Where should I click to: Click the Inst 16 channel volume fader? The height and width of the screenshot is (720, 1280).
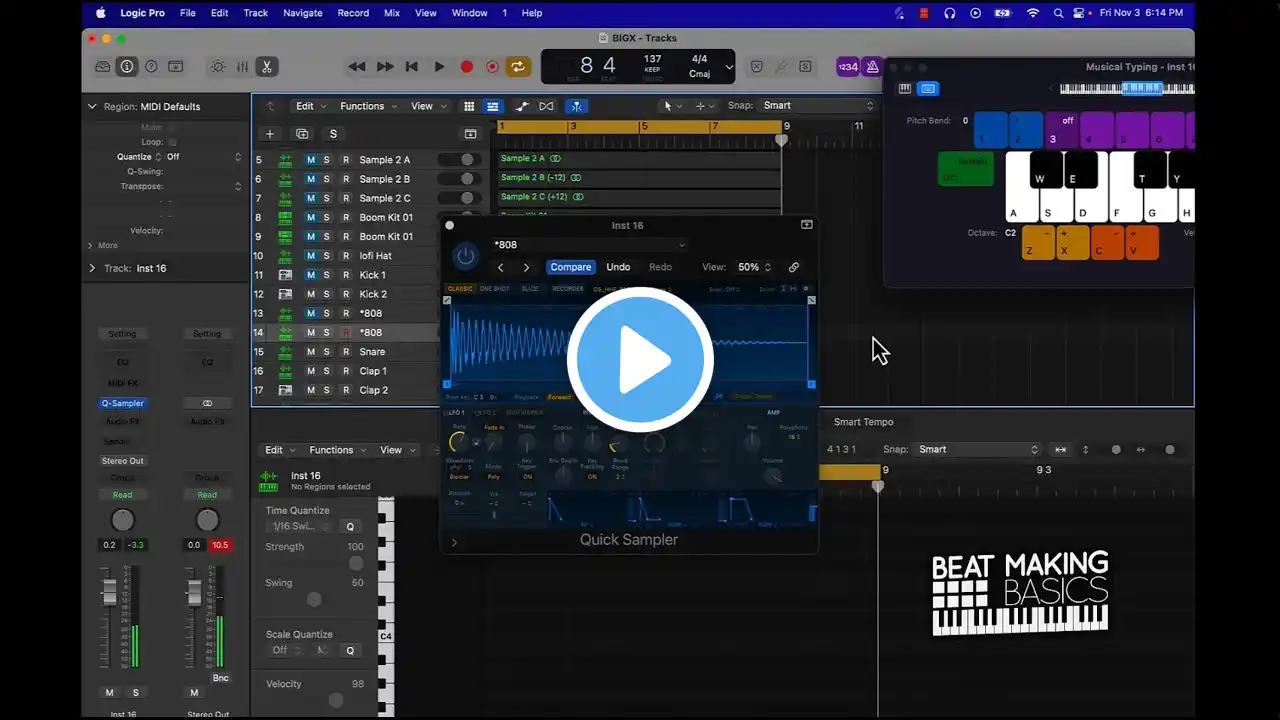click(109, 593)
